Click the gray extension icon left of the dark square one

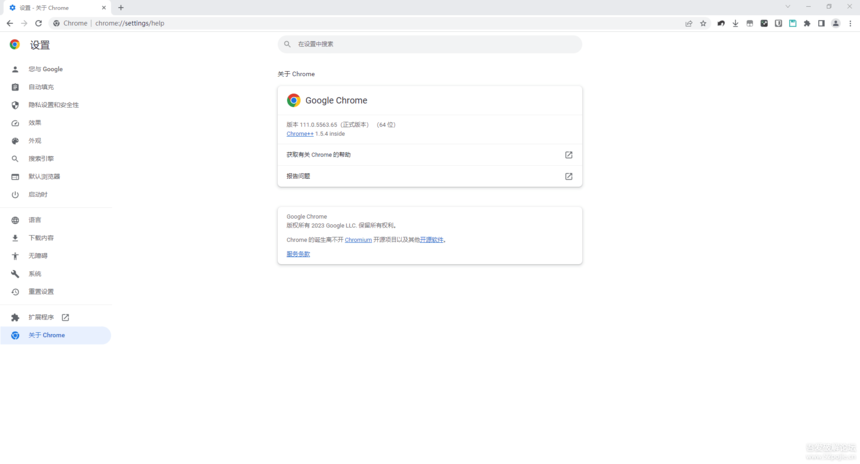(x=750, y=24)
